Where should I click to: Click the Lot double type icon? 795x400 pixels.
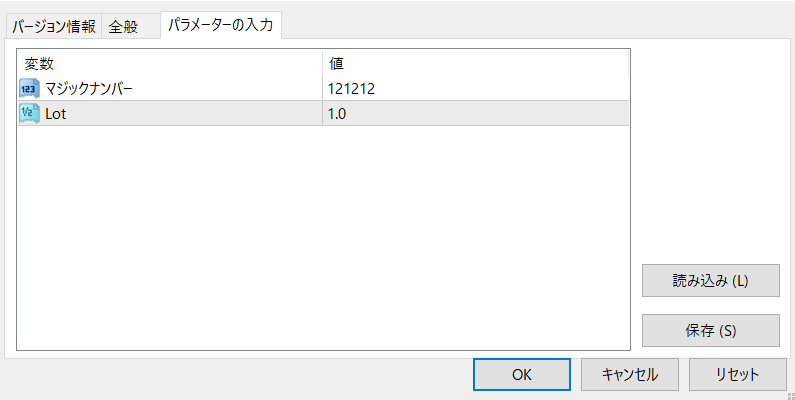[29, 114]
